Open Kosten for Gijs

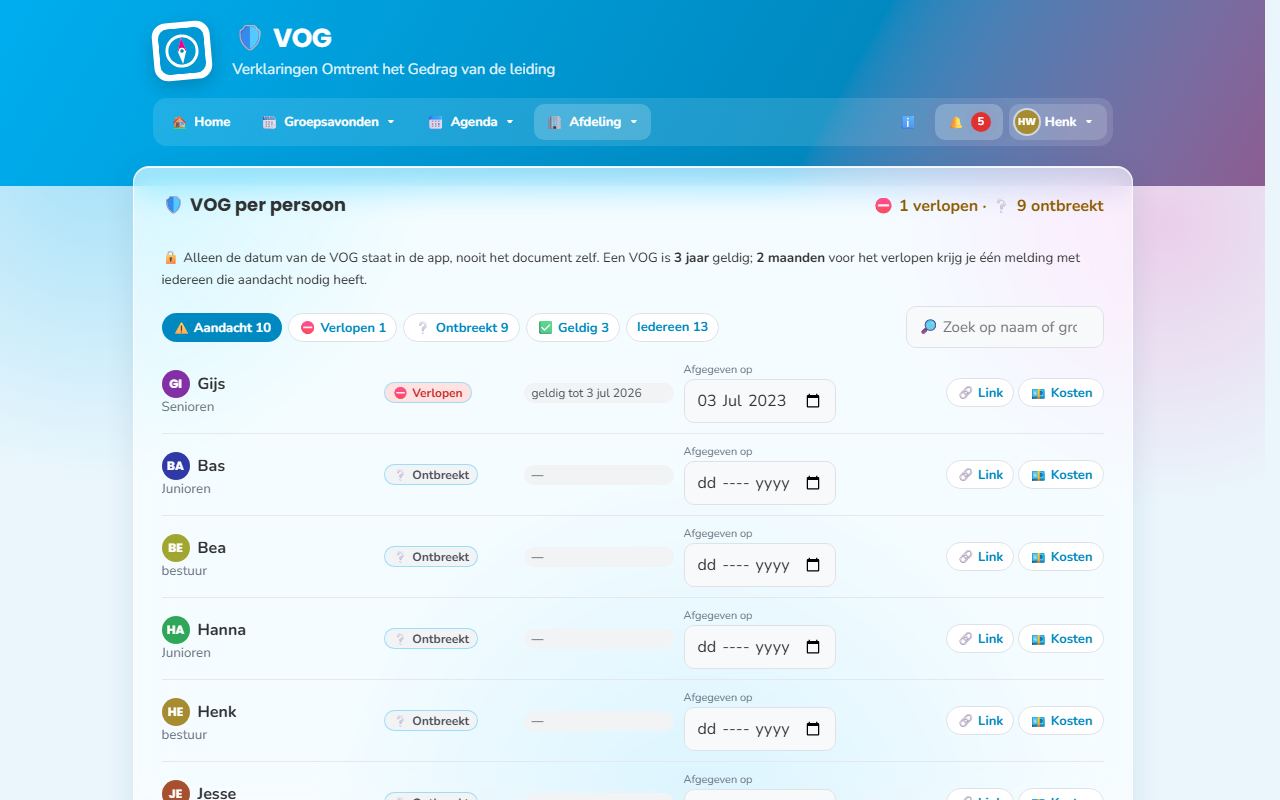pos(1061,393)
